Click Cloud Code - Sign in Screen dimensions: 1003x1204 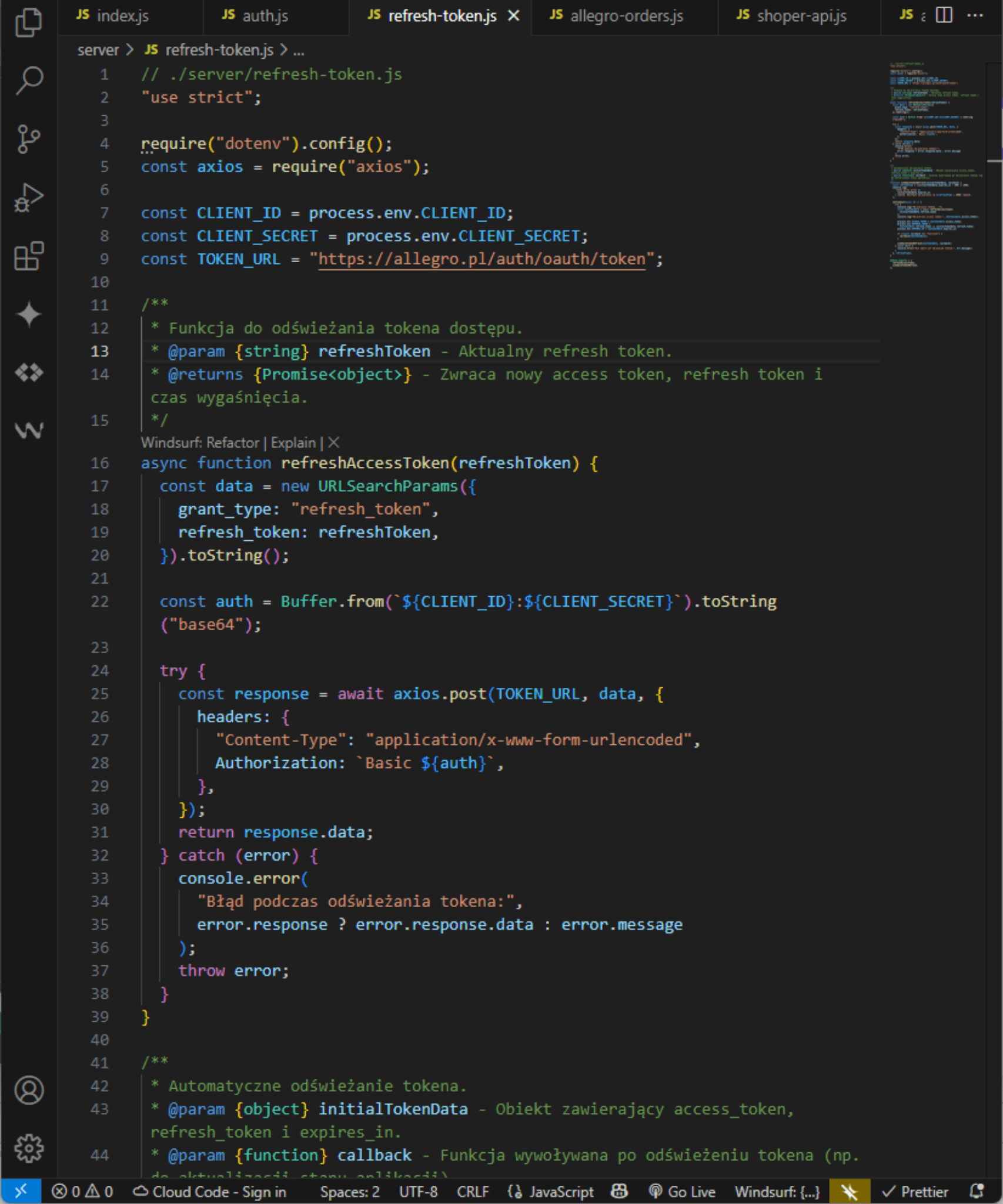[210, 1192]
